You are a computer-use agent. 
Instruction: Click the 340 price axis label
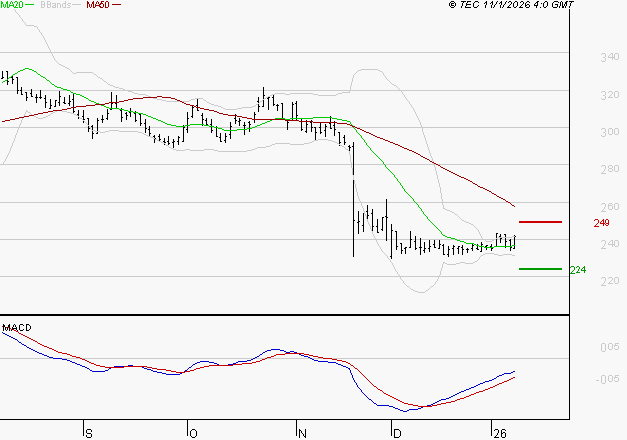click(x=610, y=57)
